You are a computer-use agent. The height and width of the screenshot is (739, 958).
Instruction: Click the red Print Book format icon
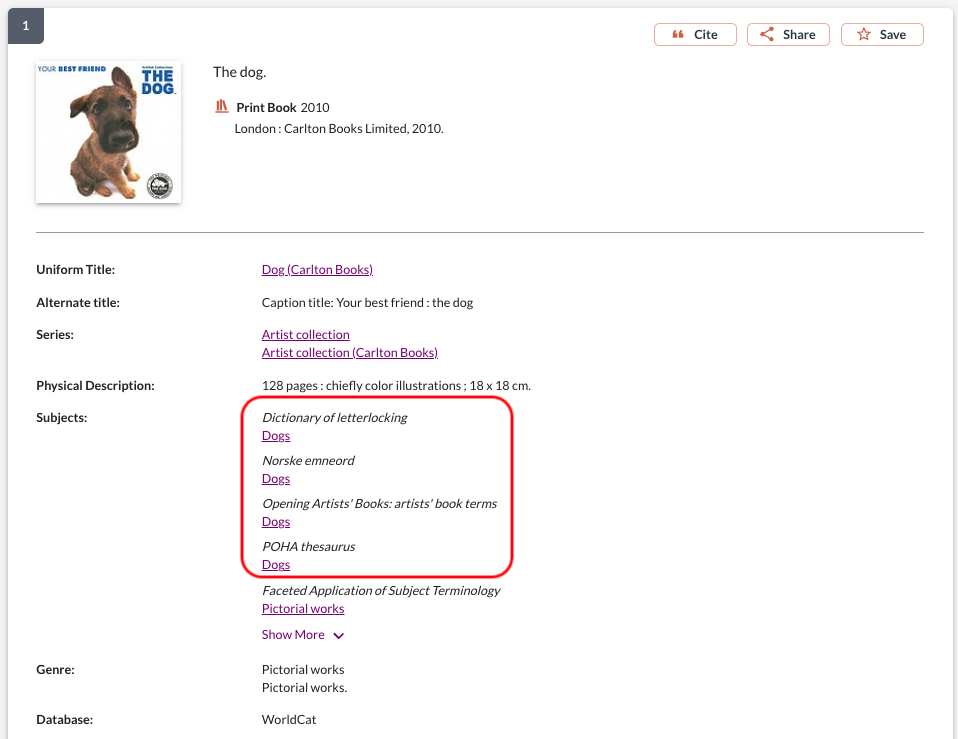[222, 107]
